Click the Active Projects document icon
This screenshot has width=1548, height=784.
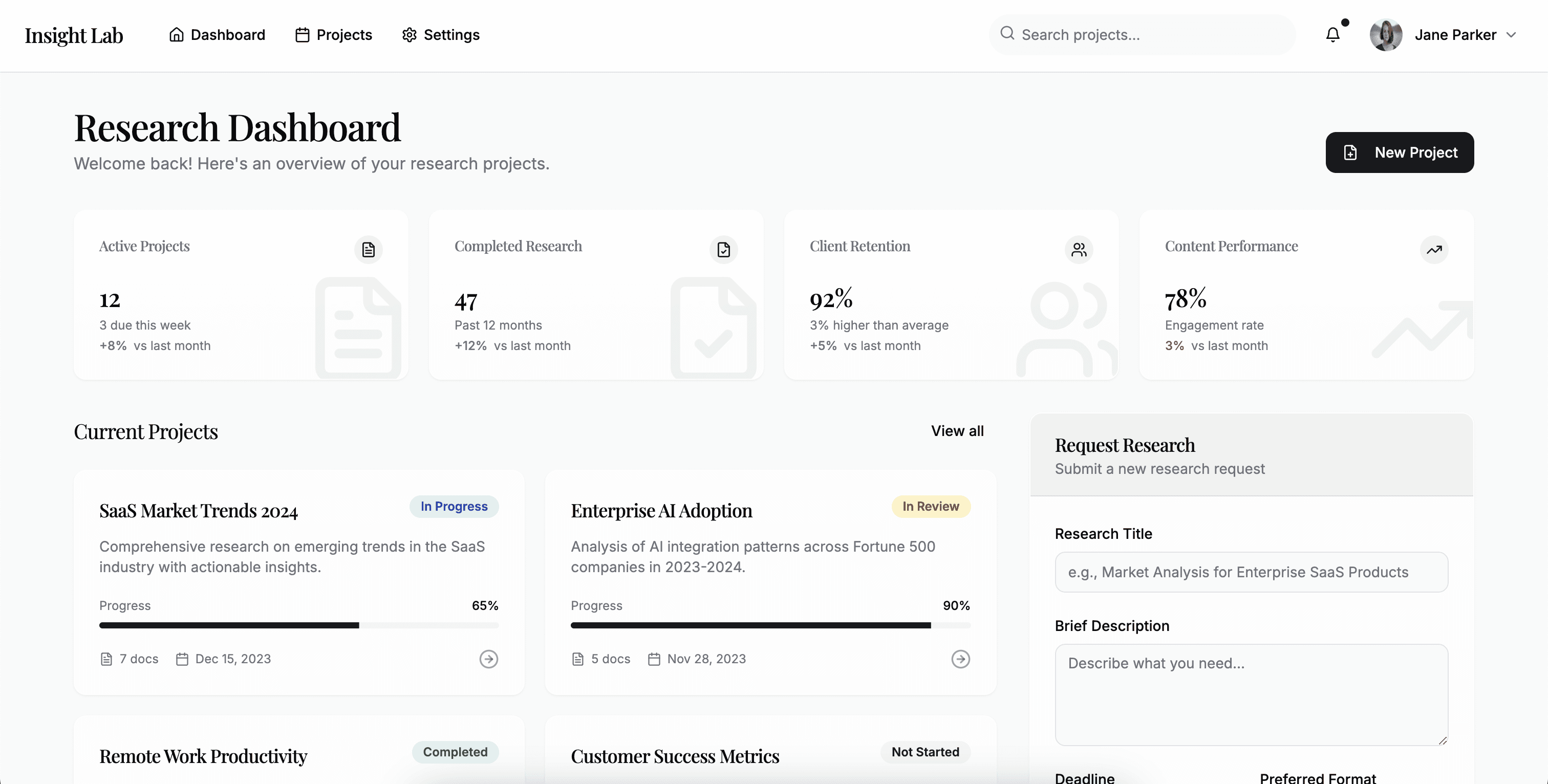(x=369, y=249)
